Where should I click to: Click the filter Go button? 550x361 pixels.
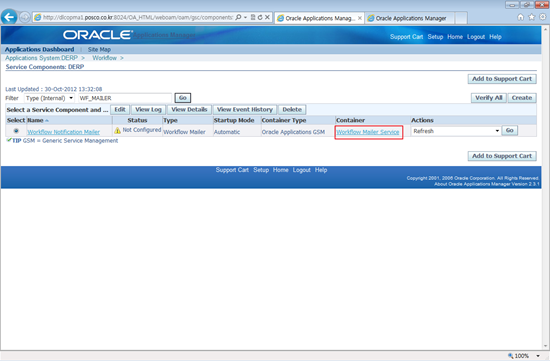tap(183, 98)
